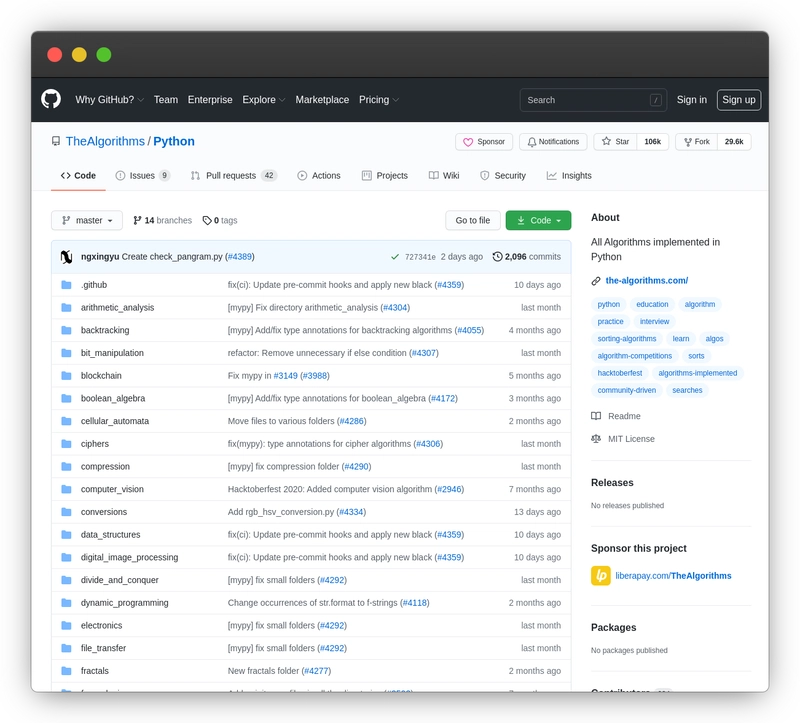Select folder icon for bit_manipulation
Image resolution: width=800 pixels, height=723 pixels.
66,353
